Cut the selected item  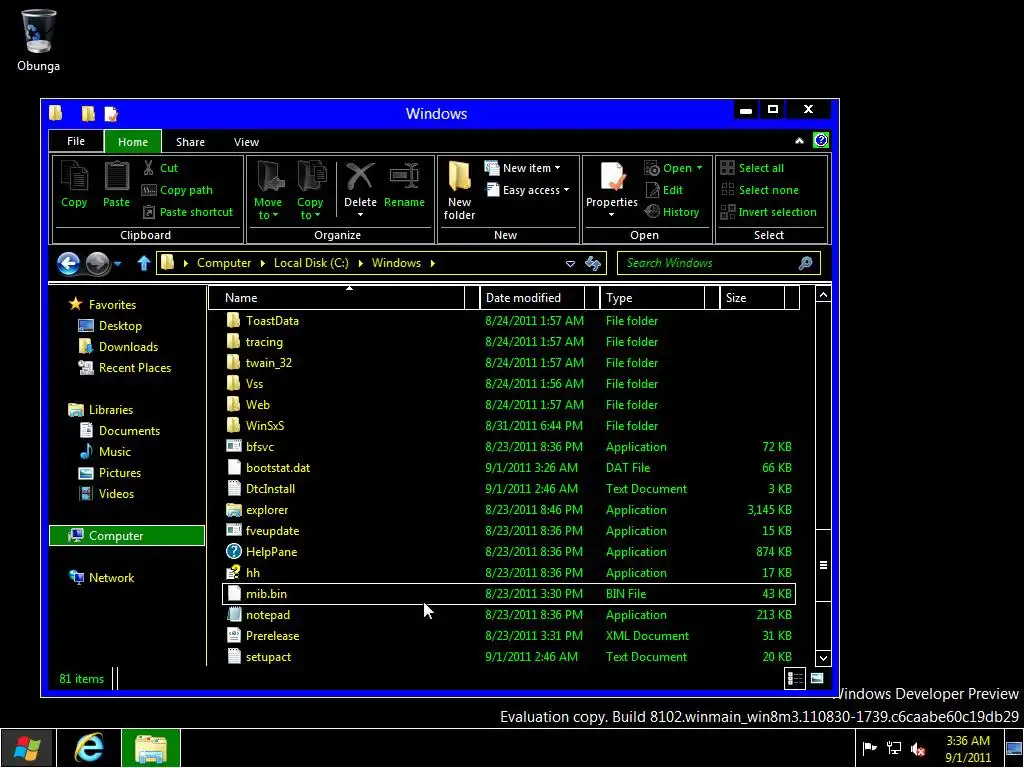pyautogui.click(x=161, y=168)
